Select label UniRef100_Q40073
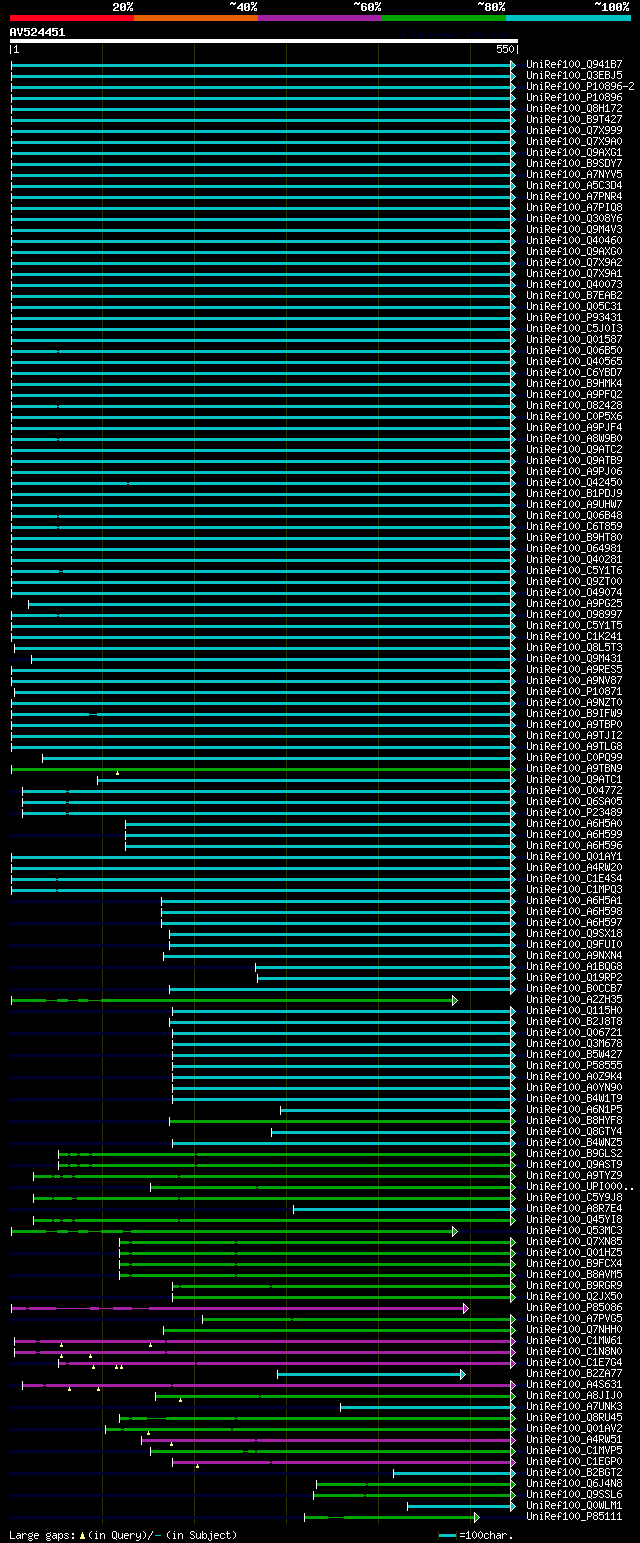The image size is (640, 1543). 574,284
